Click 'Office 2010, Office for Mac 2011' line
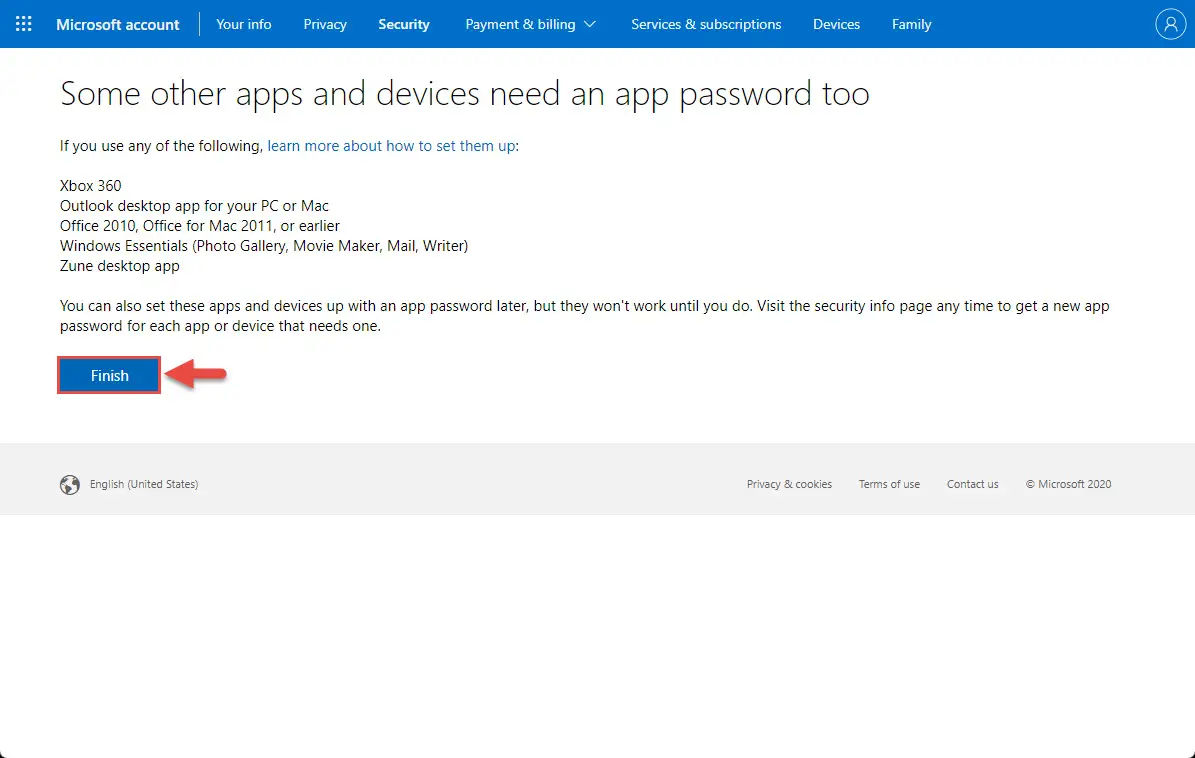Screen dimensions: 1195x758 coord(200,225)
